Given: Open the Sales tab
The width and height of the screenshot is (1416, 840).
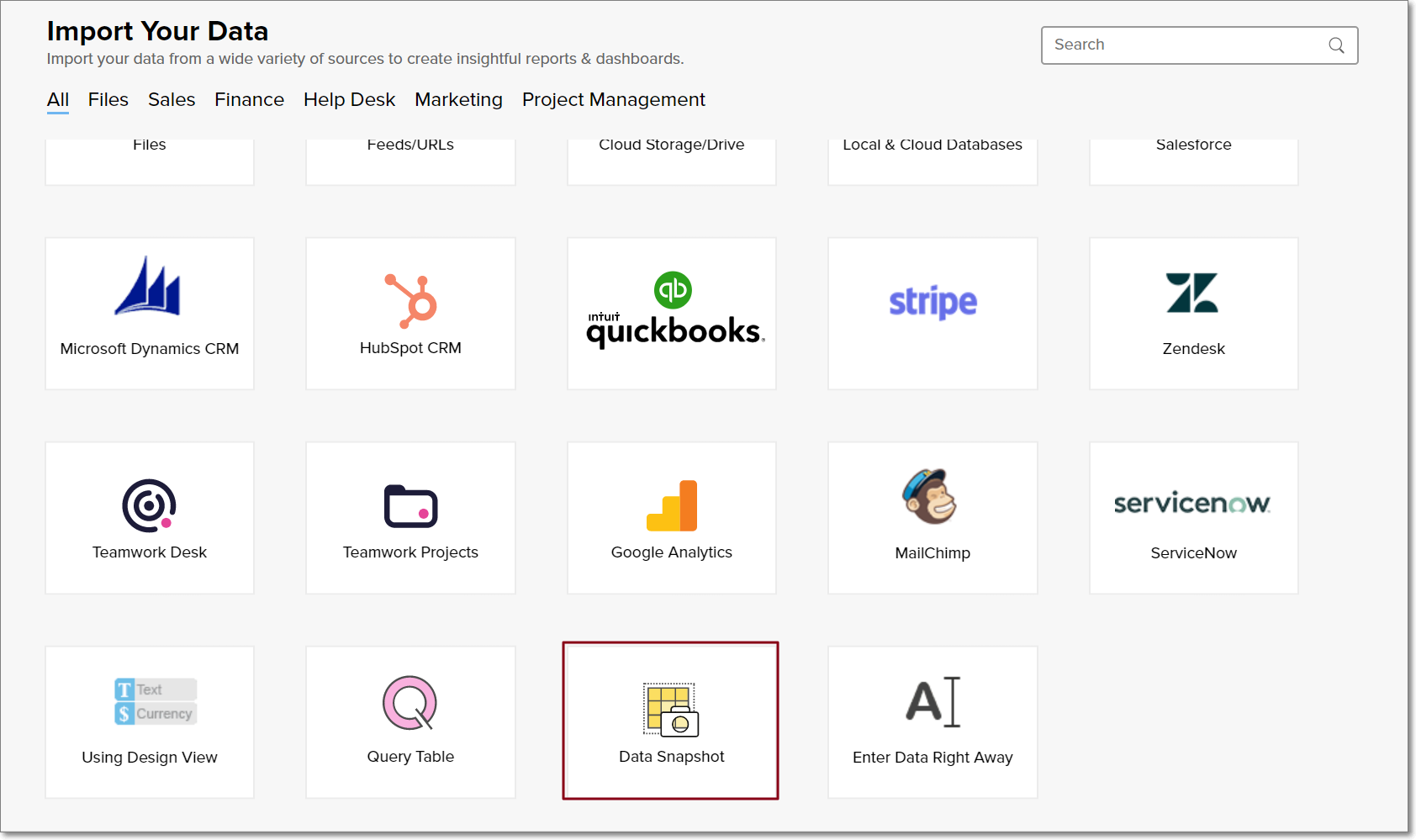Looking at the screenshot, I should click(x=172, y=99).
